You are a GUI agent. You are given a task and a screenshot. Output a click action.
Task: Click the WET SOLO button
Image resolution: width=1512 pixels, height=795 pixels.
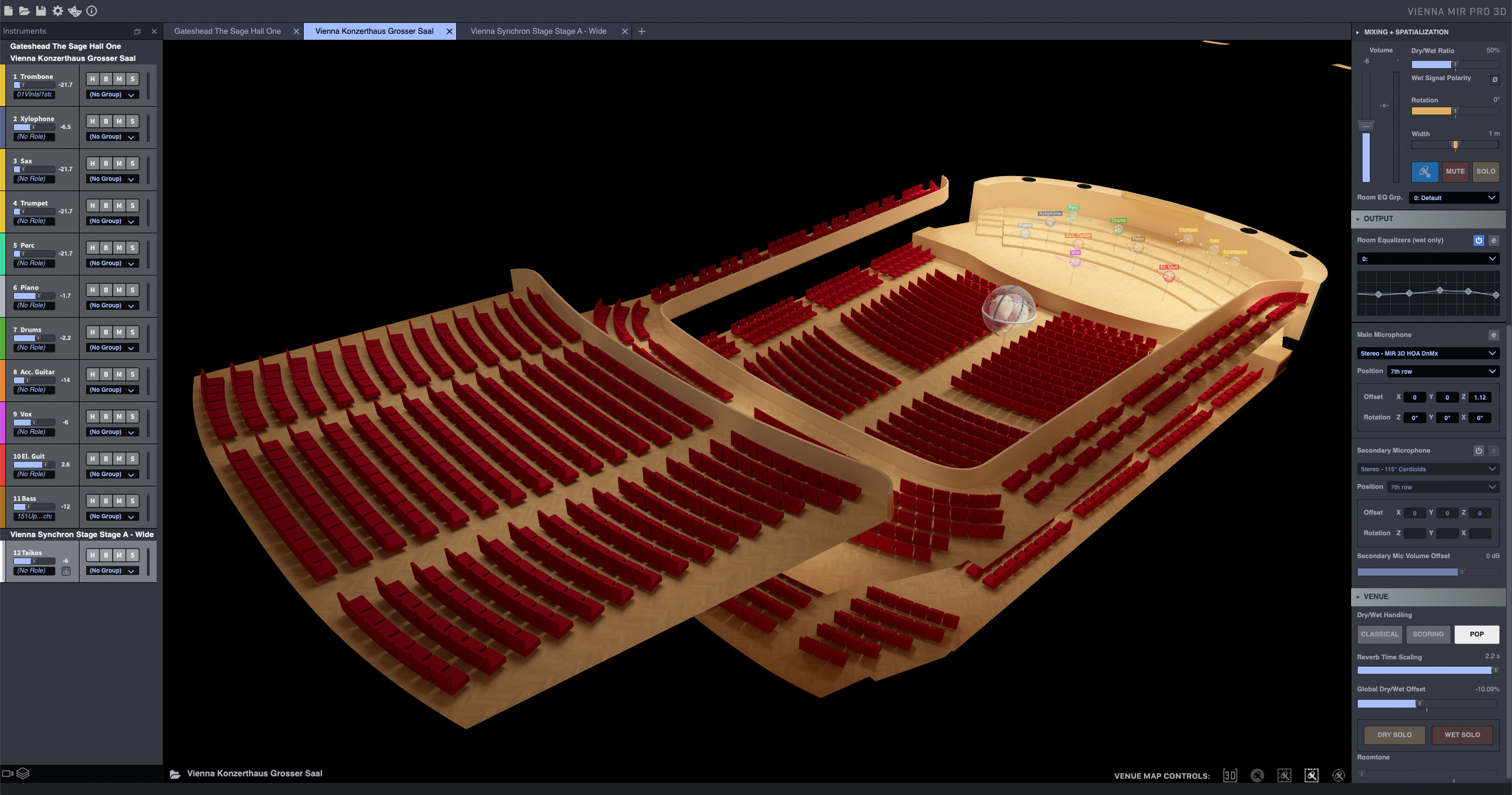1462,735
